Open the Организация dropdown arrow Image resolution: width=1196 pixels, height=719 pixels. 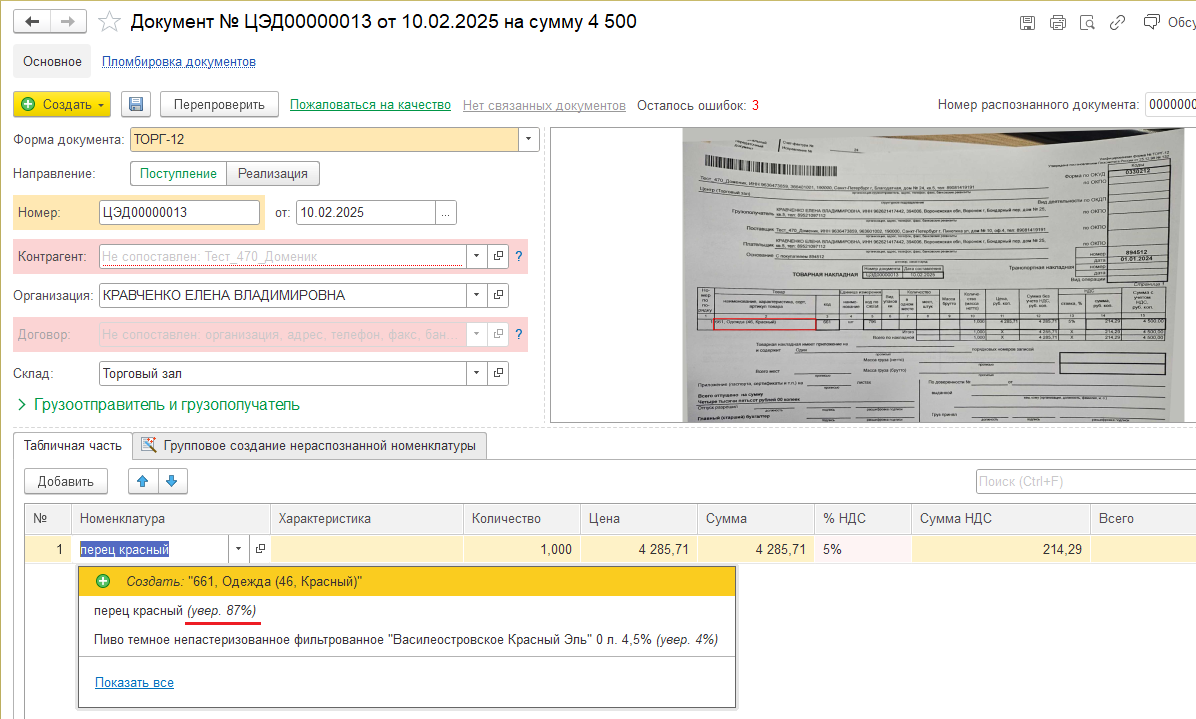click(x=475, y=296)
